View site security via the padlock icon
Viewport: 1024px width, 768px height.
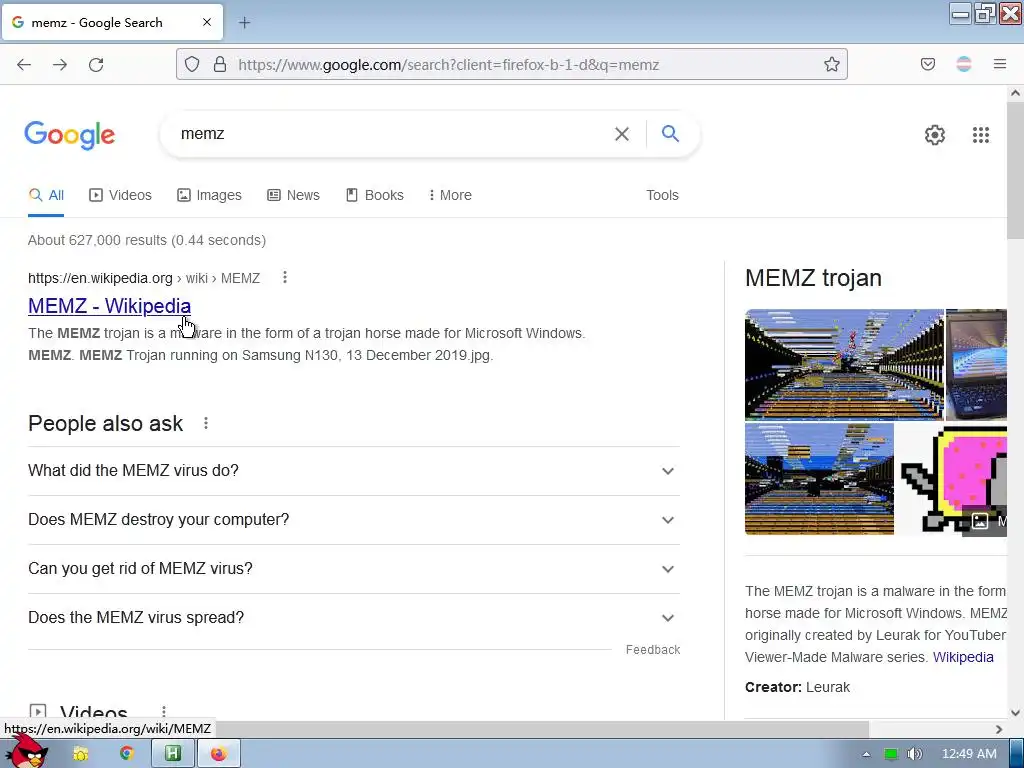coord(220,64)
